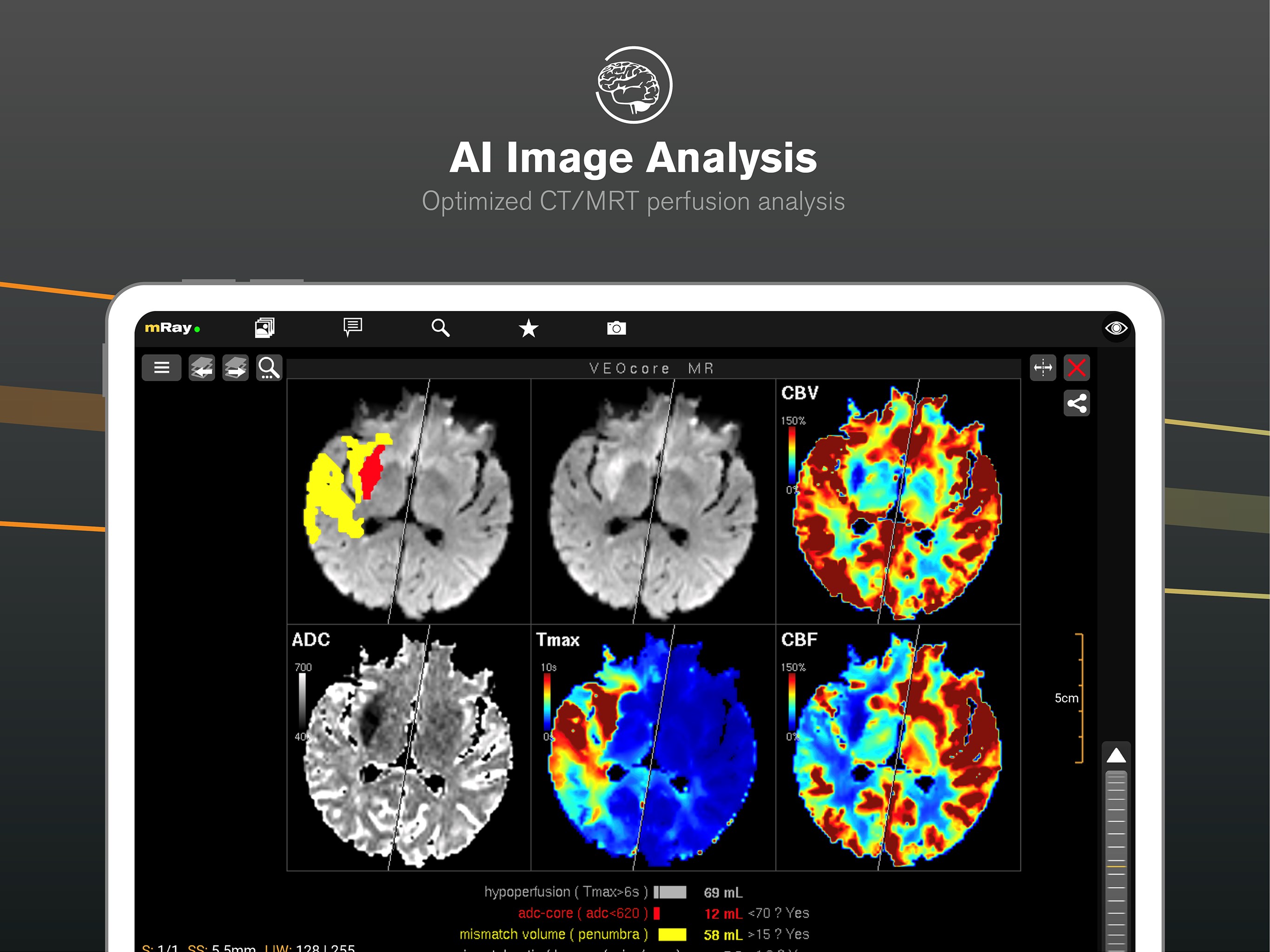The image size is (1270, 952).
Task: Go to the previous image stack
Action: pyautogui.click(x=202, y=368)
